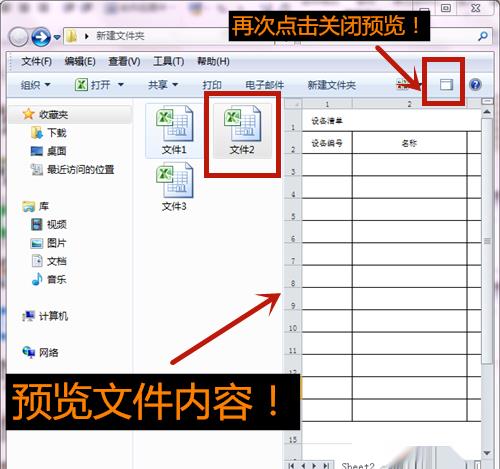Select 库 in navigation pane
Image resolution: width=500 pixels, height=469 pixels.
pos(36,206)
